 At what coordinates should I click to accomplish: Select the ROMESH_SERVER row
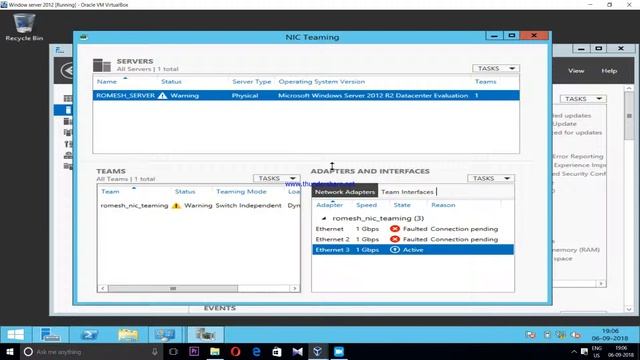pos(306,96)
